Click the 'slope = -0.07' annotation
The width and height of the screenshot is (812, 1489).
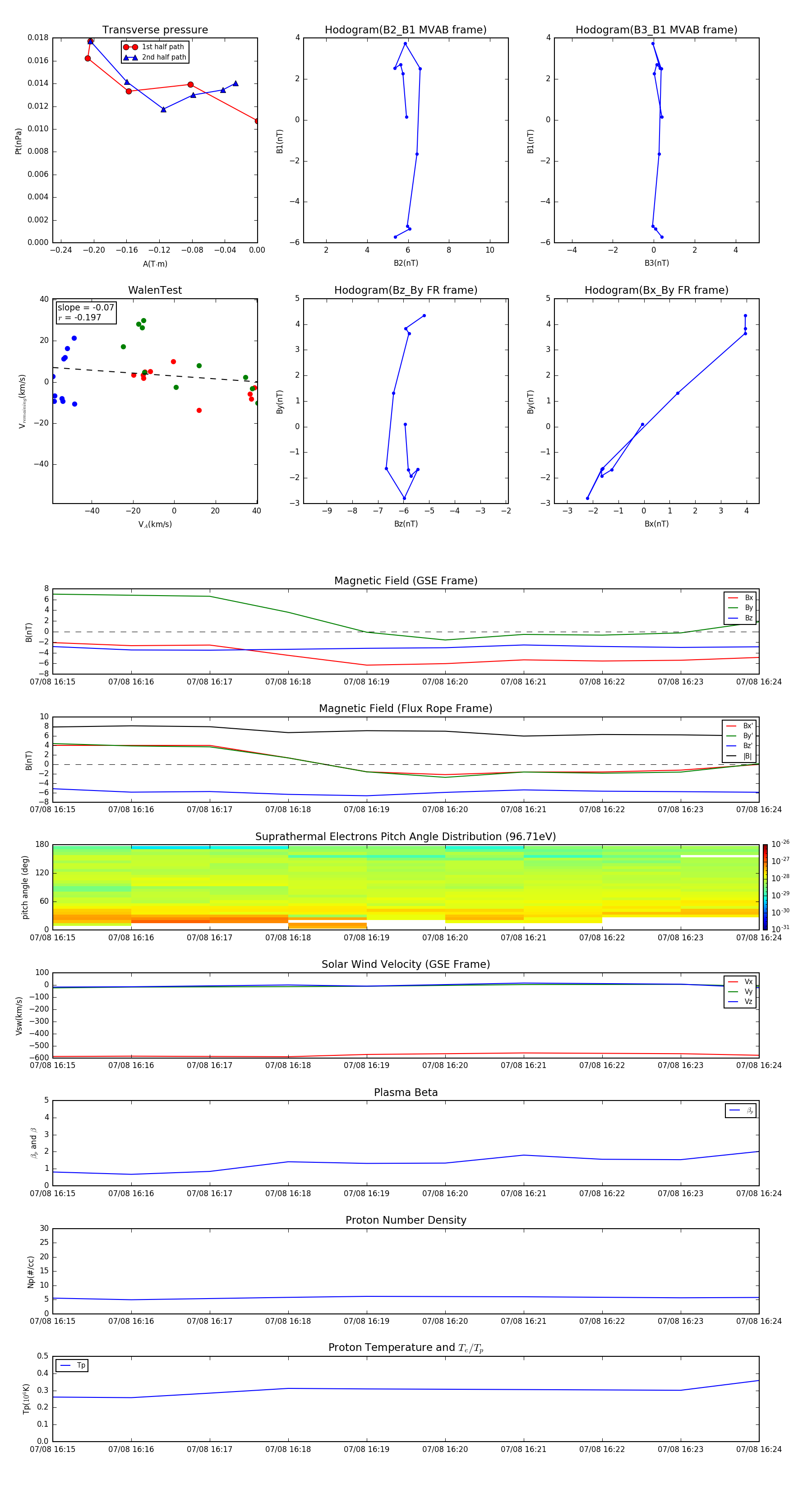86,308
